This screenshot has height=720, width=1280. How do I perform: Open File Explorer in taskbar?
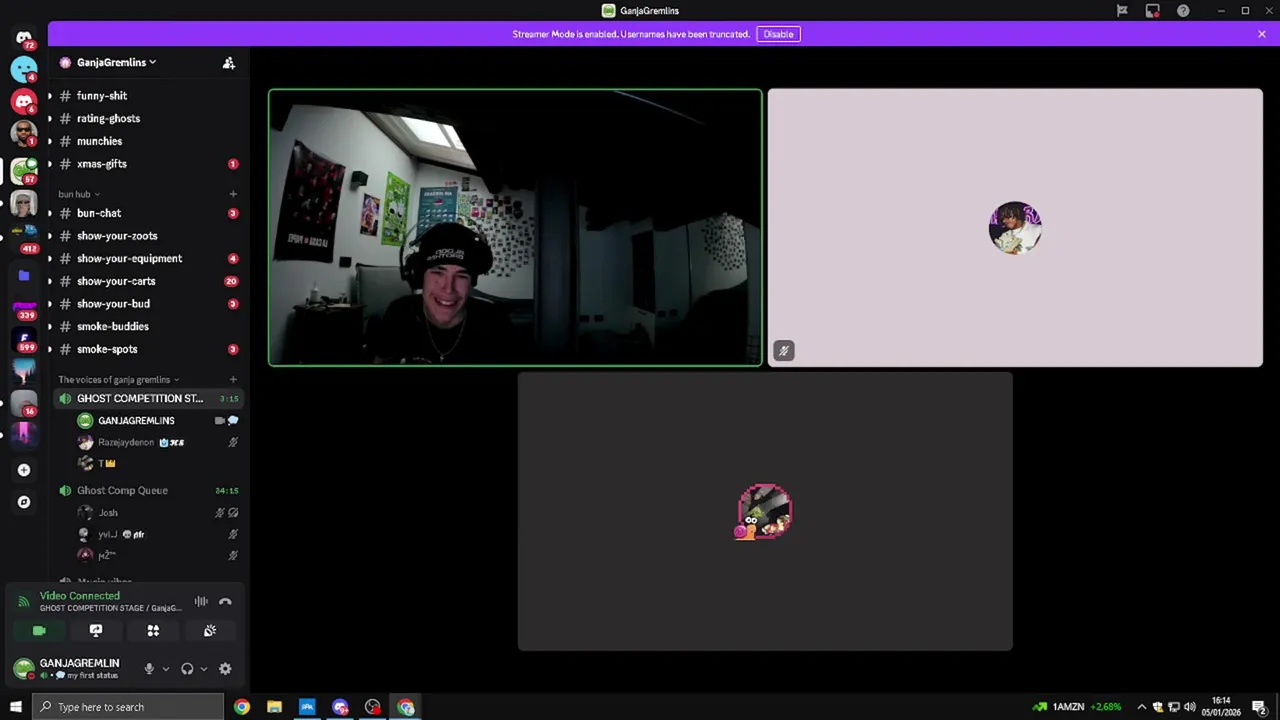274,707
